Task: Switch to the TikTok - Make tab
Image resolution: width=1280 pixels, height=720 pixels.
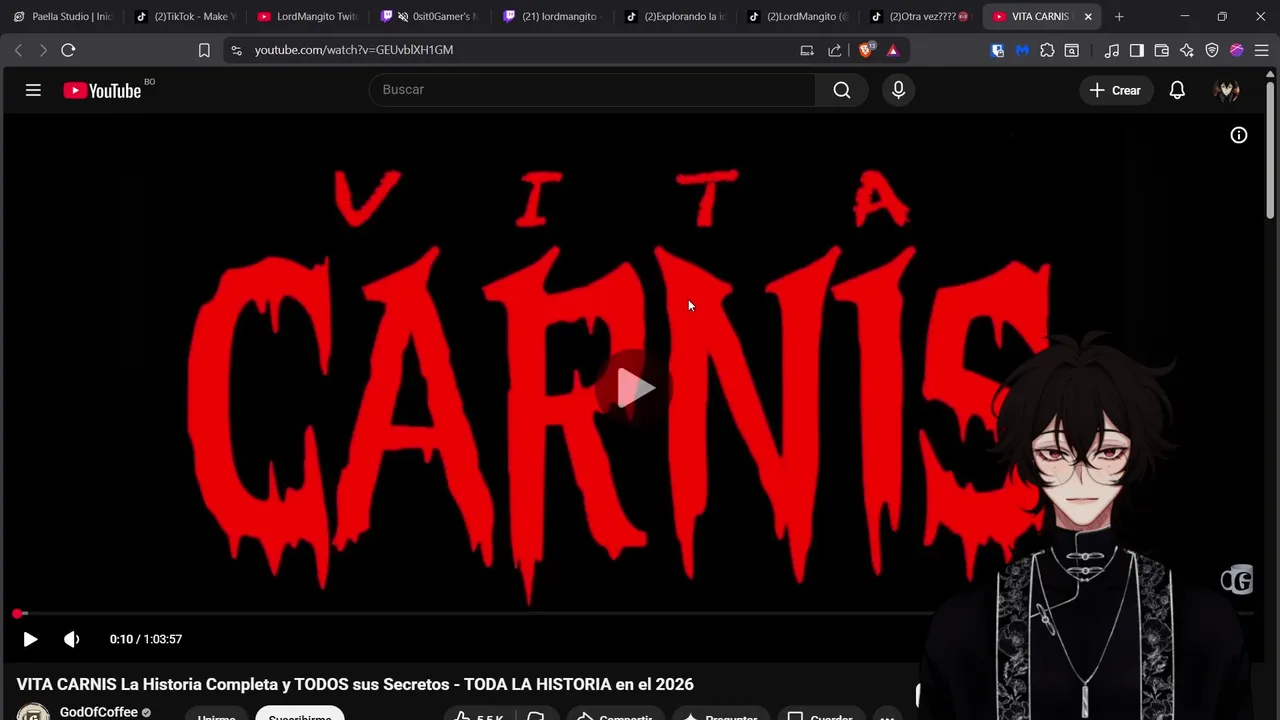Action: pyautogui.click(x=186, y=17)
